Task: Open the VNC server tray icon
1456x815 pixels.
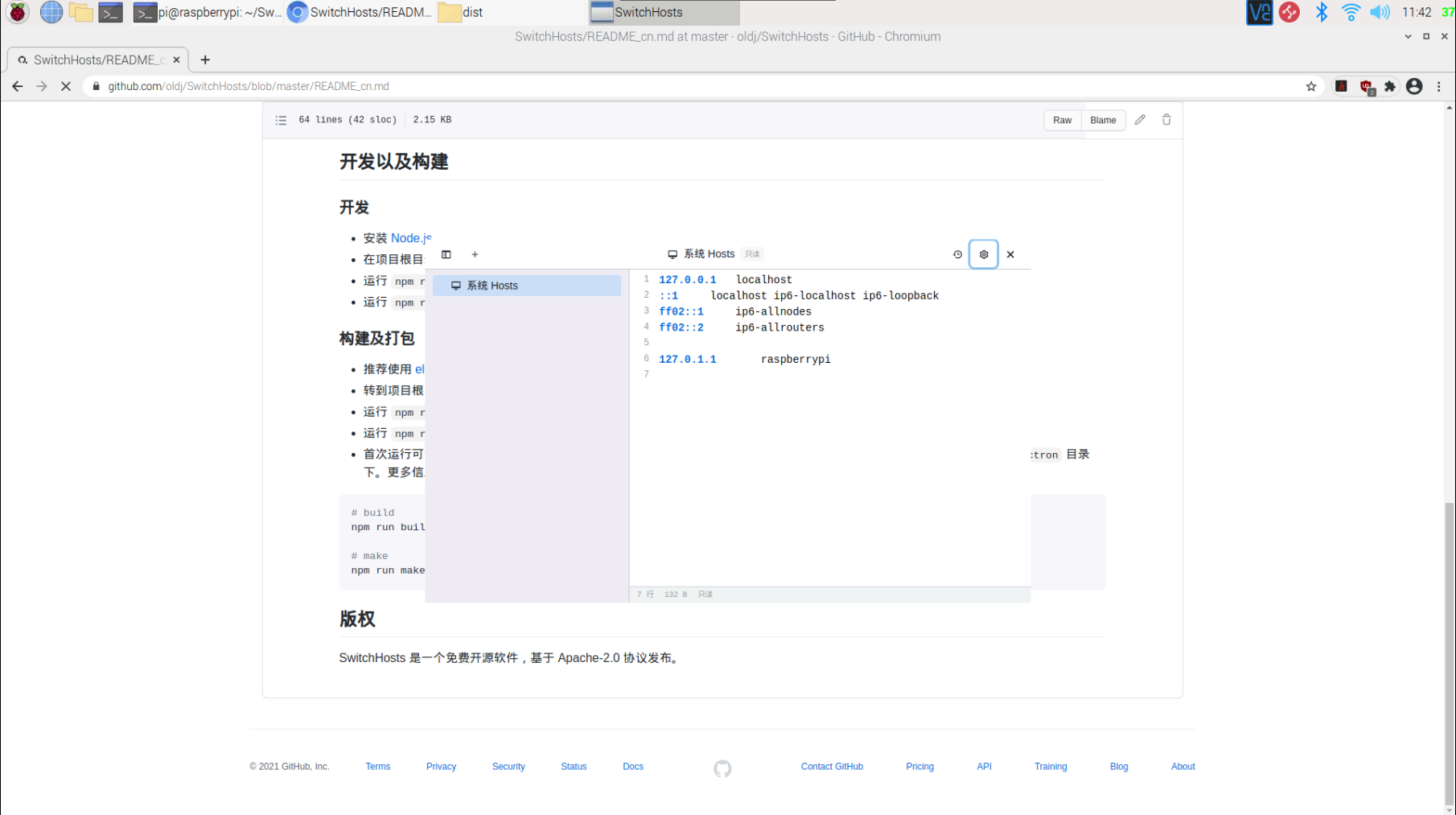Action: (x=1259, y=12)
